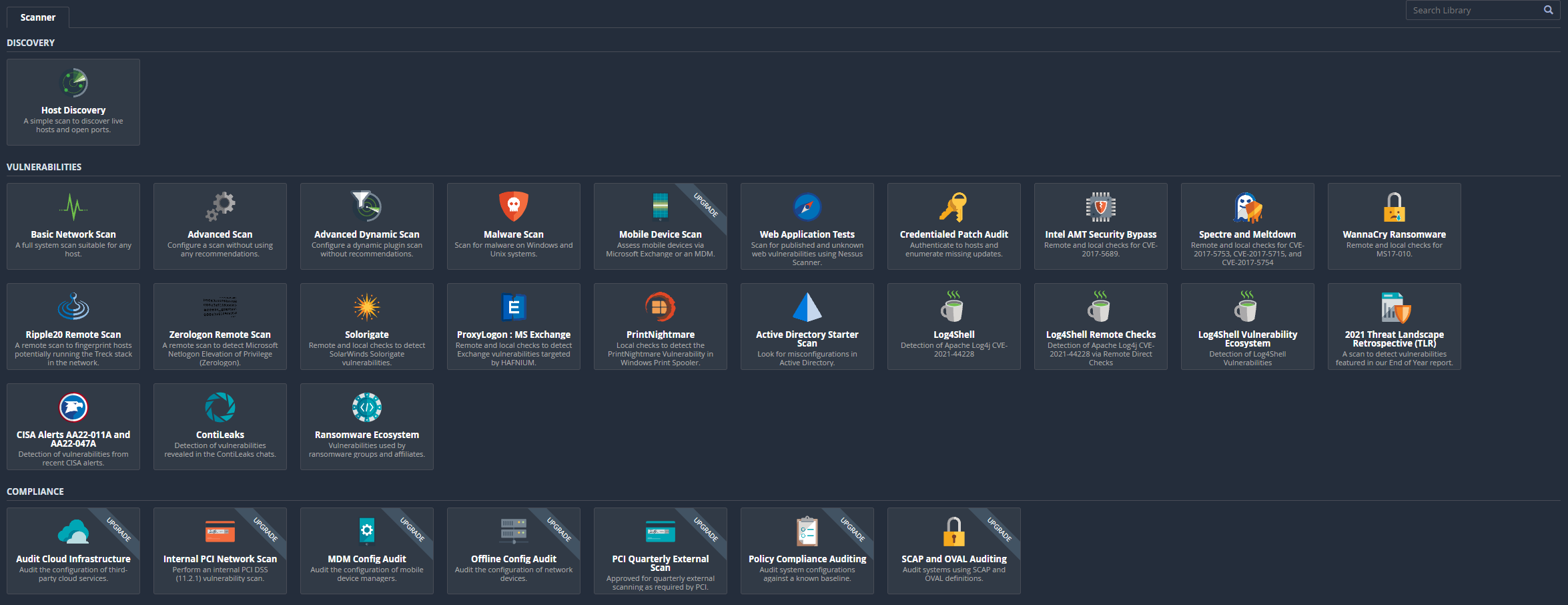Click the Credentialed Patch Audit keys icon

coord(953,207)
